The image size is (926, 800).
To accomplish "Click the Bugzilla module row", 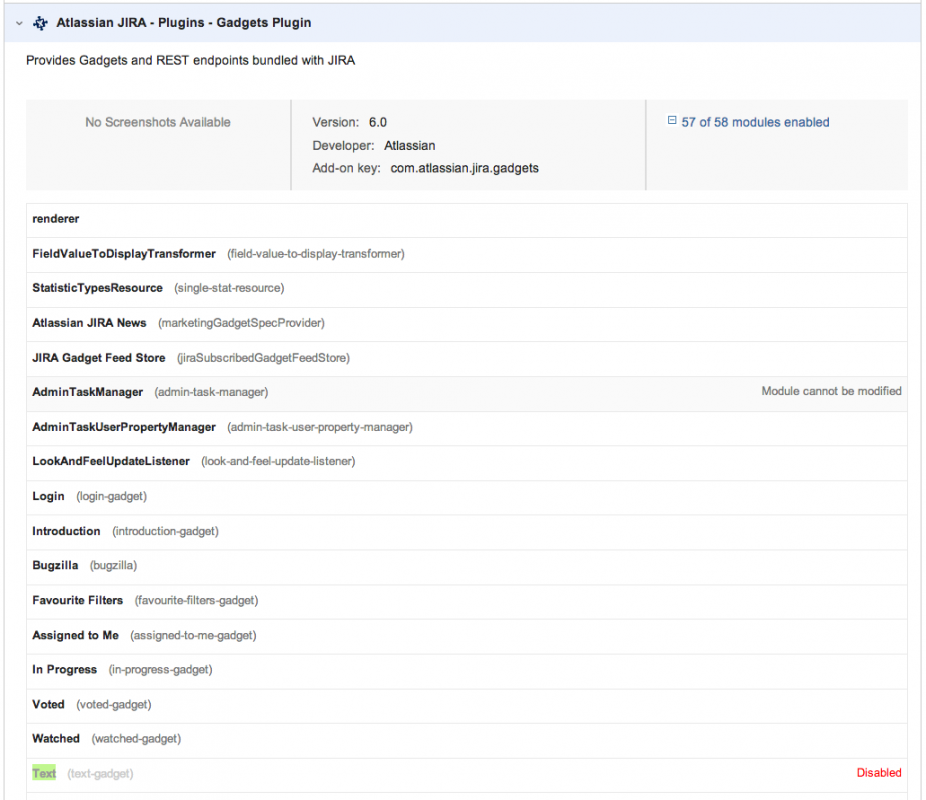I will pyautogui.click(x=55, y=566).
